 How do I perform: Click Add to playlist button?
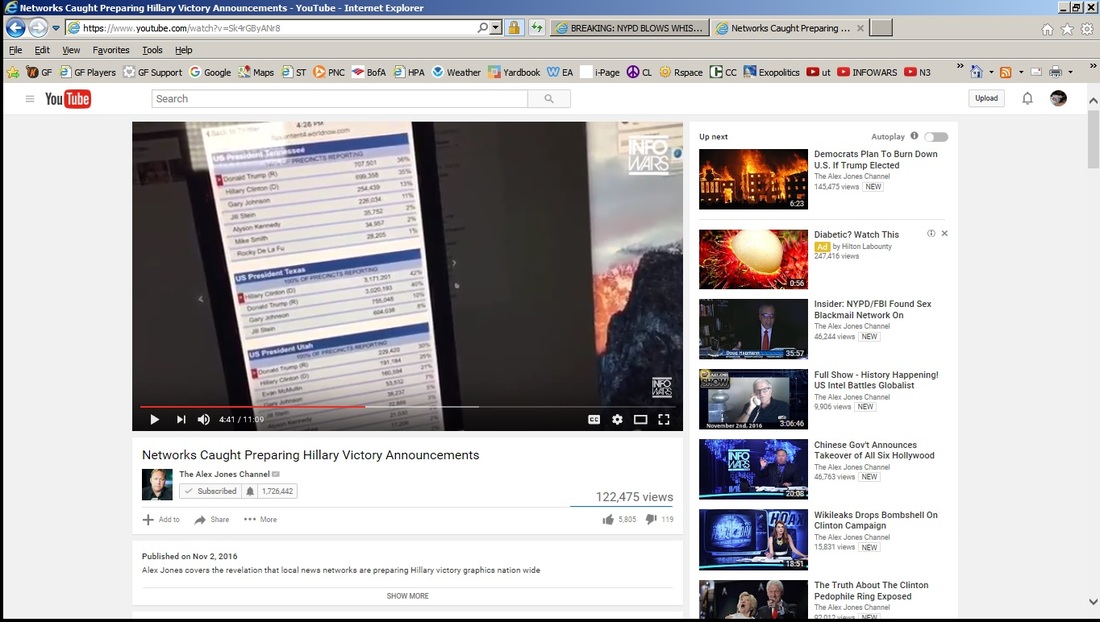[161, 520]
